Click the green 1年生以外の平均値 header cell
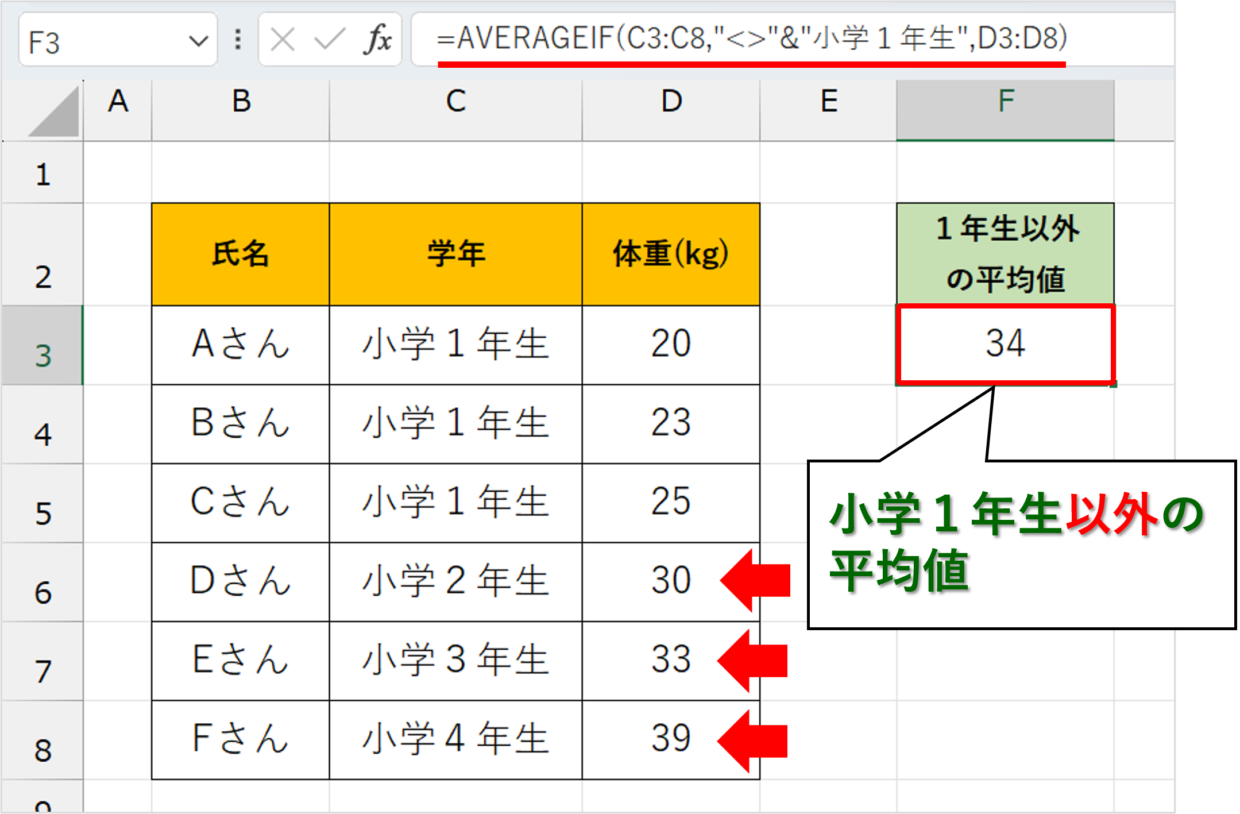Image resolution: width=1240 pixels, height=814 pixels. click(1005, 255)
